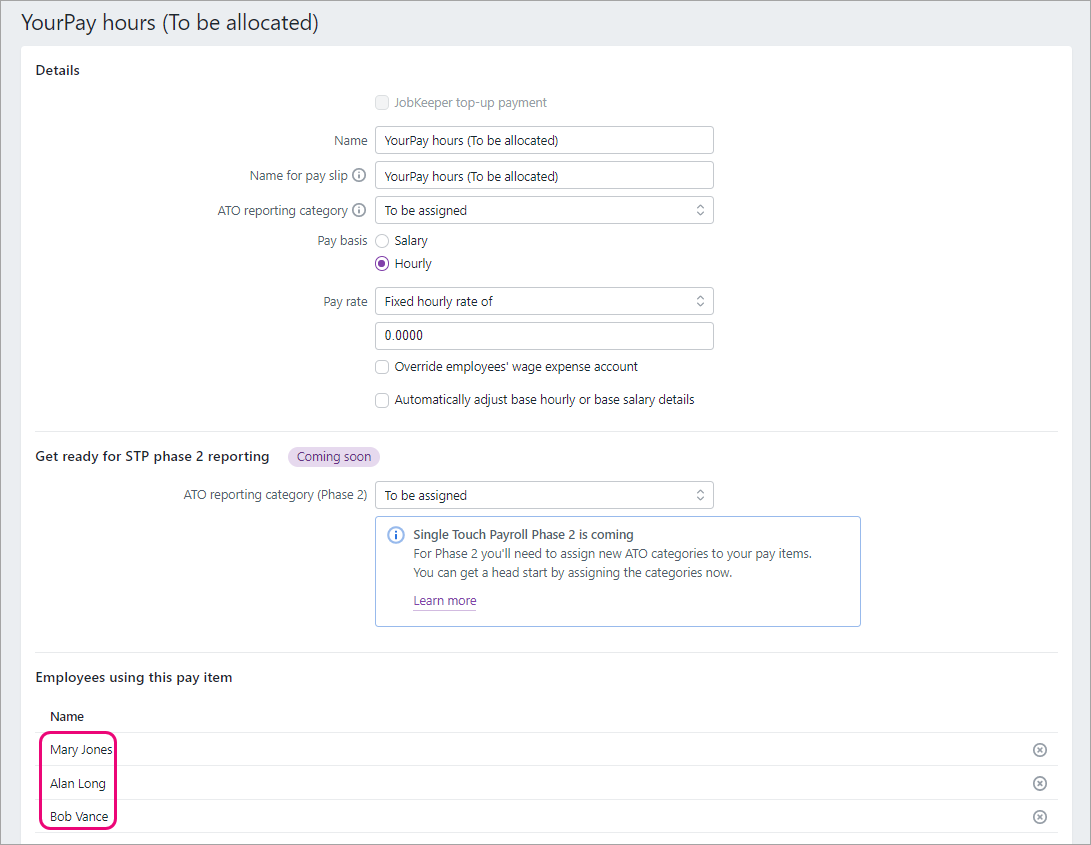This screenshot has height=845, width=1091.
Task: Select the Hourly pay basis option
Action: pos(382,264)
